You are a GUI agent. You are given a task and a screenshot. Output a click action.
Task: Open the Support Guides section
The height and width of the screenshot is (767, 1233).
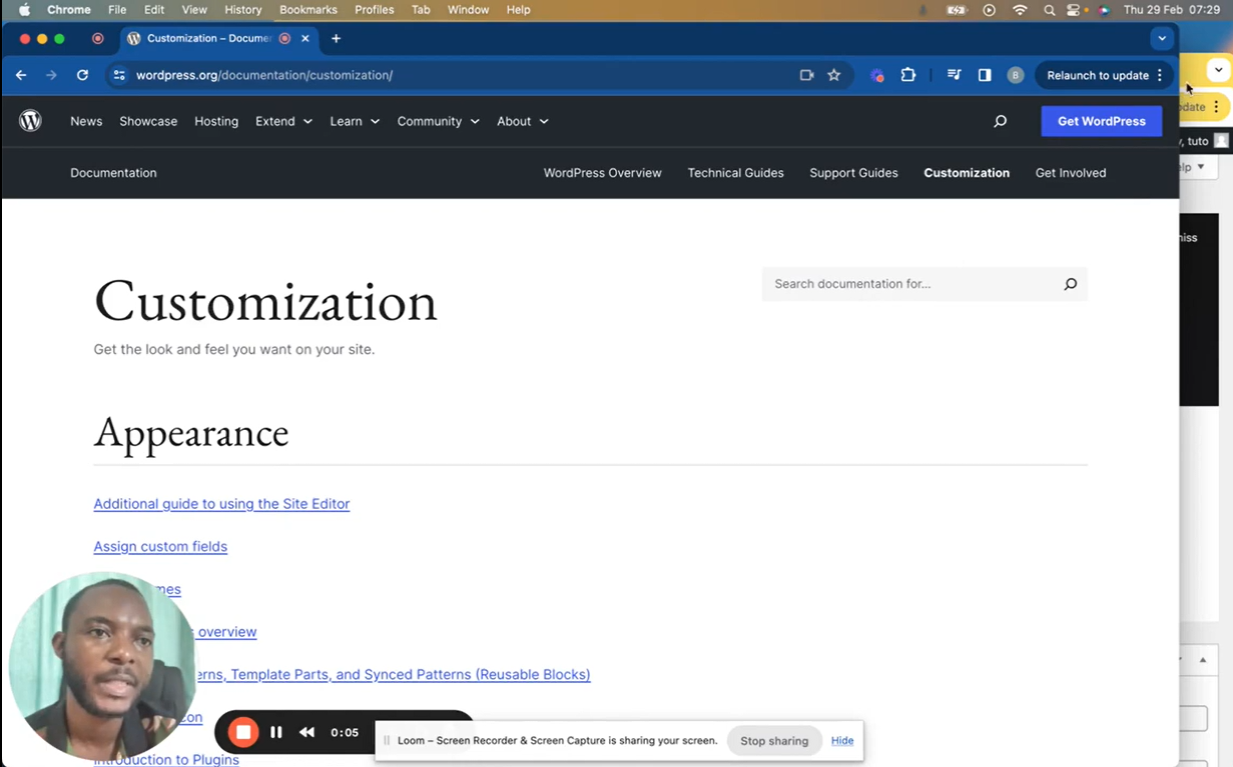point(853,173)
